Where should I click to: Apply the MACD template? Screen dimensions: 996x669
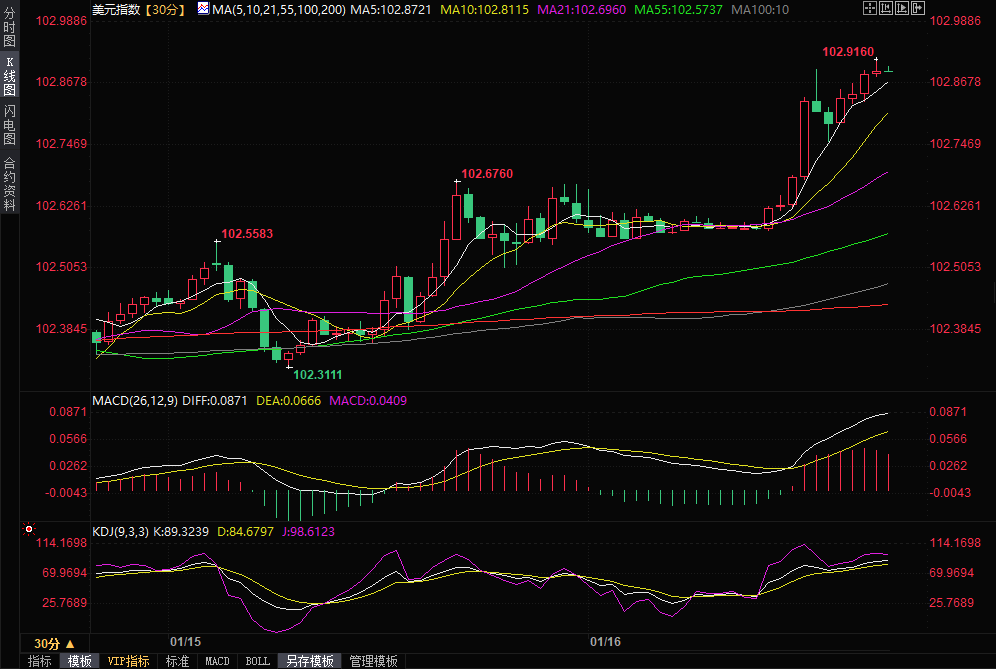pos(217,661)
